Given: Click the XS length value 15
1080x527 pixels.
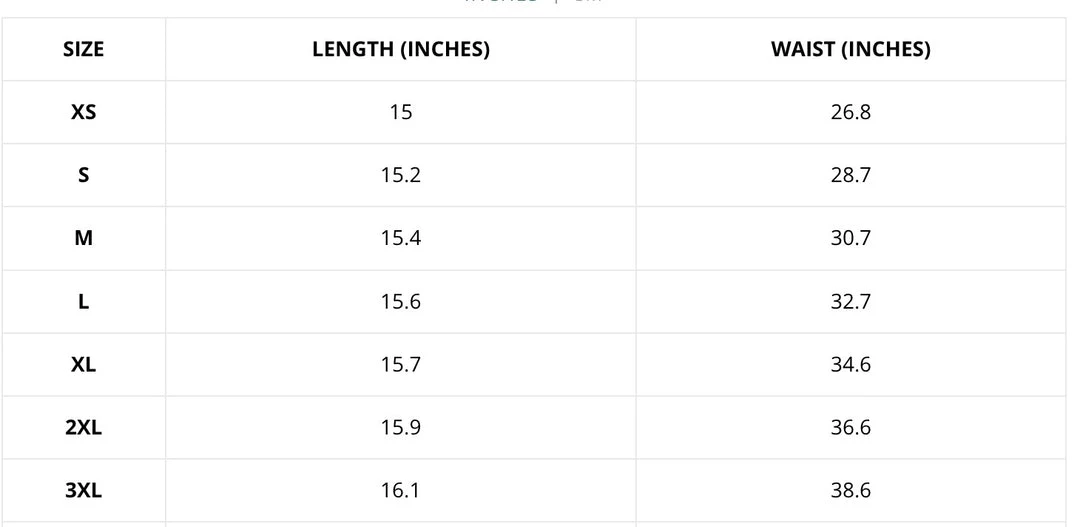Looking at the screenshot, I should coord(400,112).
